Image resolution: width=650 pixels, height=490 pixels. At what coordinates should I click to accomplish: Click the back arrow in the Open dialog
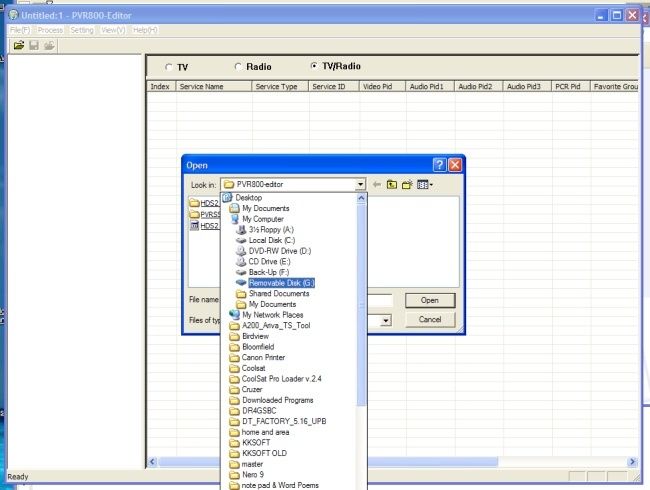[x=376, y=184]
